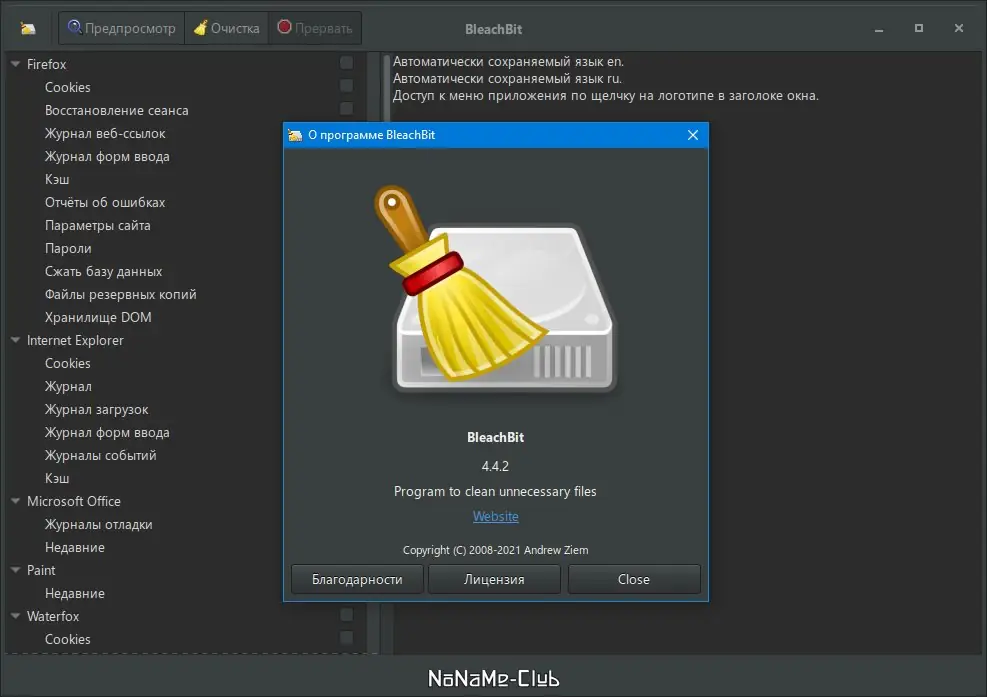The width and height of the screenshot is (987, 697).
Task: Click the Благодарности button
Action: pos(357,579)
